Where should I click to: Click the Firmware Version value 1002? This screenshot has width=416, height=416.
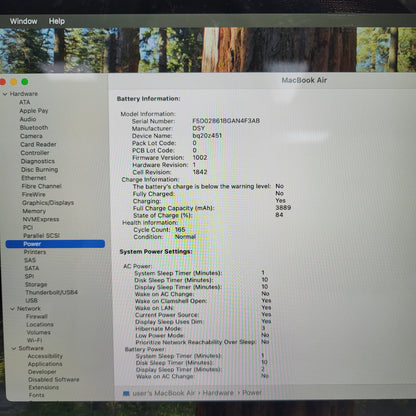(x=200, y=157)
